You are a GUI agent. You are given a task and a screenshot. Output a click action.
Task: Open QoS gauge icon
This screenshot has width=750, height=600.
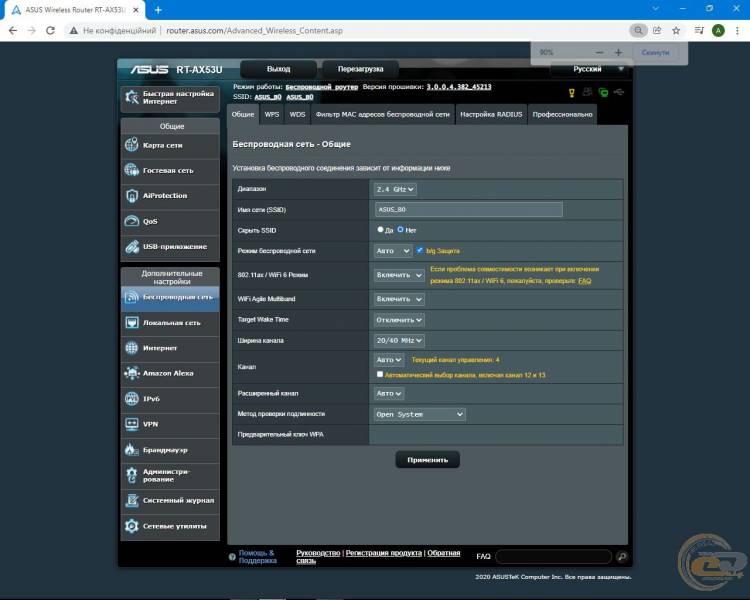(x=132, y=221)
